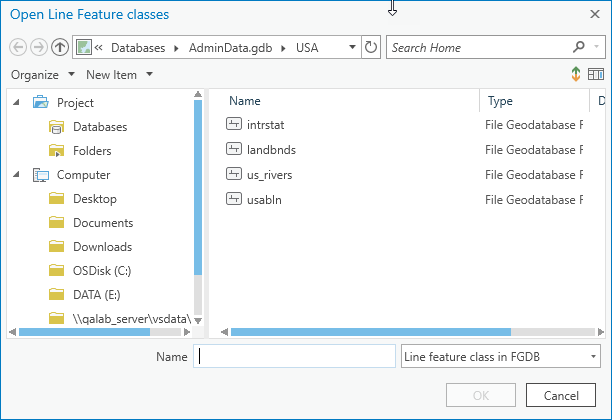Click the Name input field
Screen dimensions: 612x420
point(295,356)
